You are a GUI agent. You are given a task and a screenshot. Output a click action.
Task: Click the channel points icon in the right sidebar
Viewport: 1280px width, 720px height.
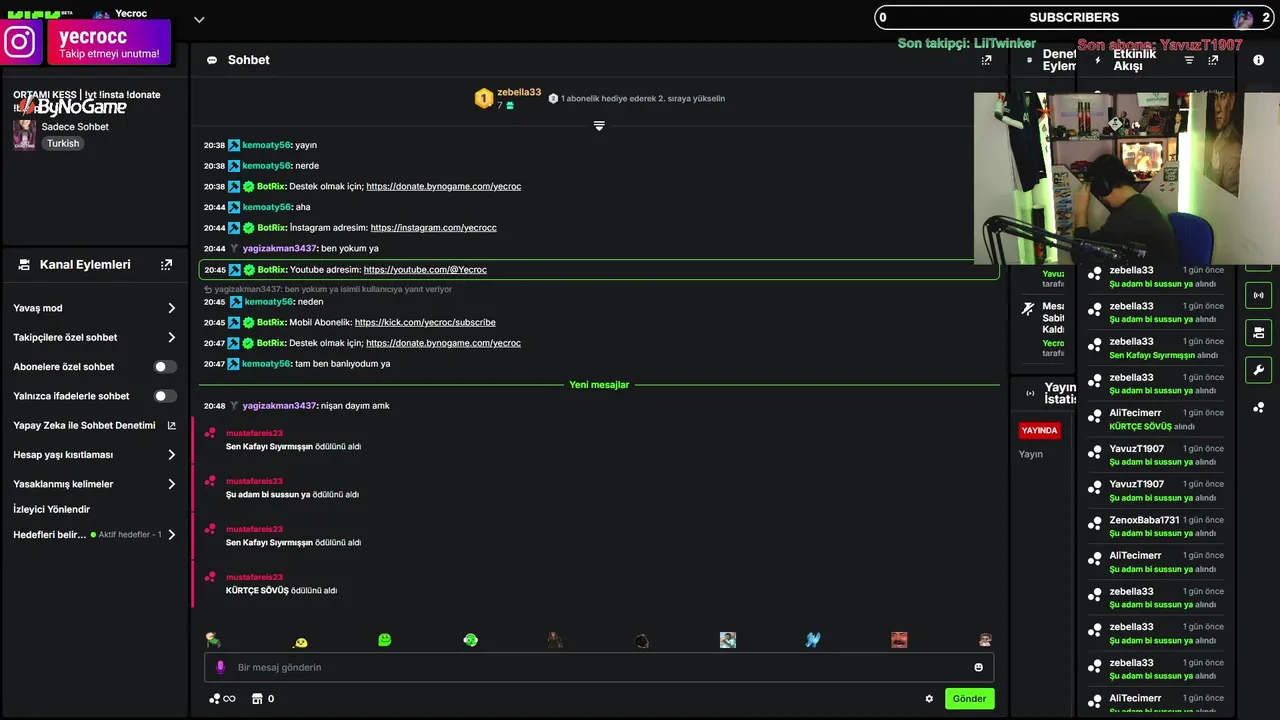tap(1258, 407)
